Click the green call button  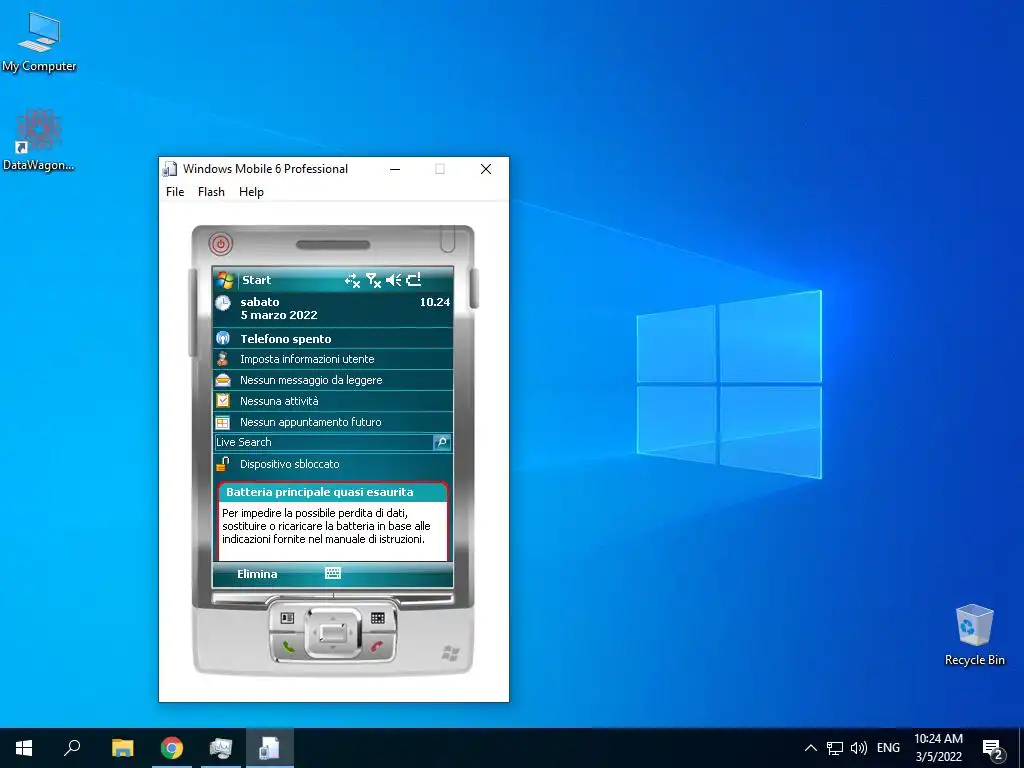coord(288,647)
